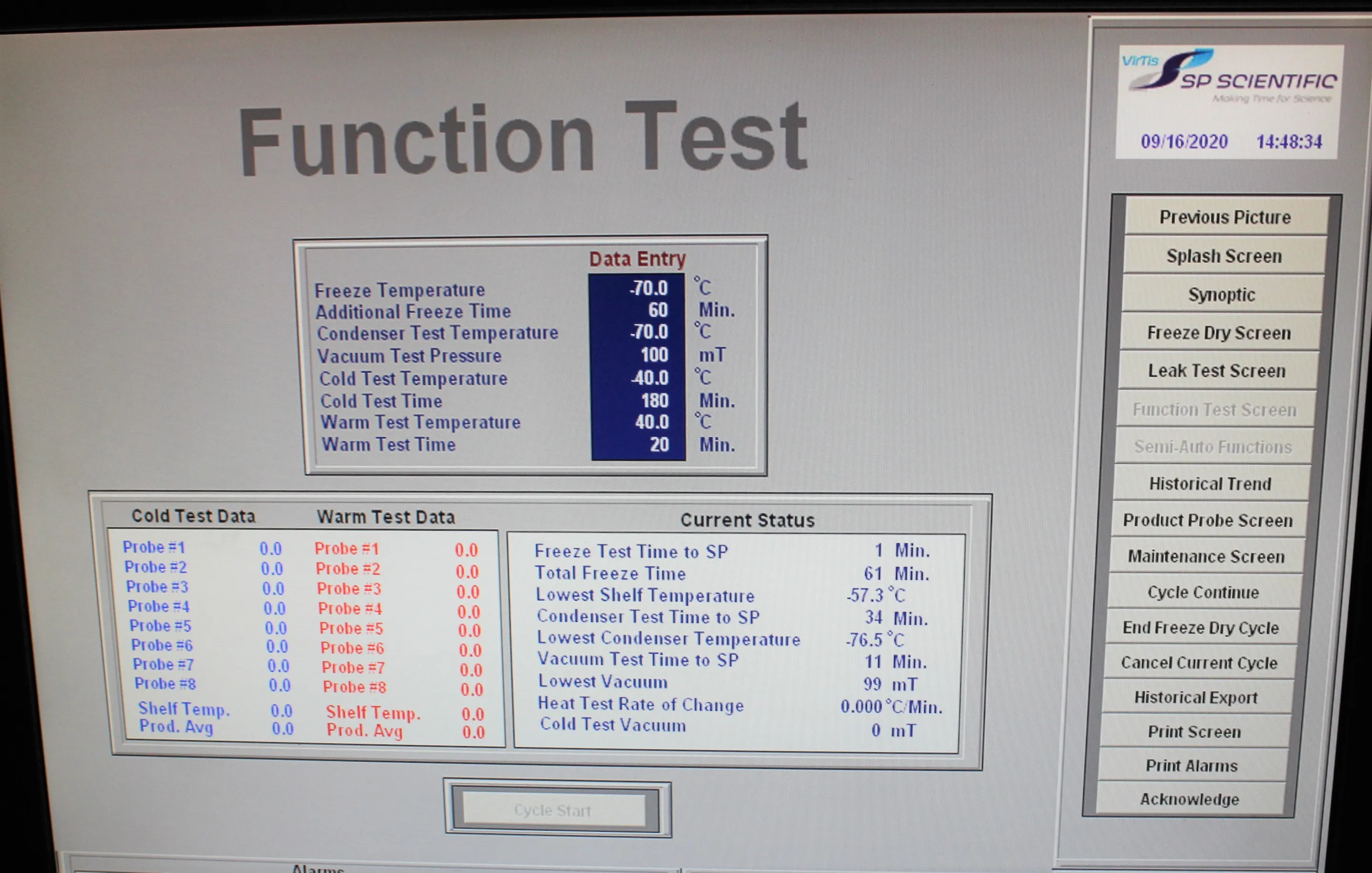This screenshot has width=1372, height=873.
Task: Open the Freeze Dry Screen
Action: coord(1219,333)
